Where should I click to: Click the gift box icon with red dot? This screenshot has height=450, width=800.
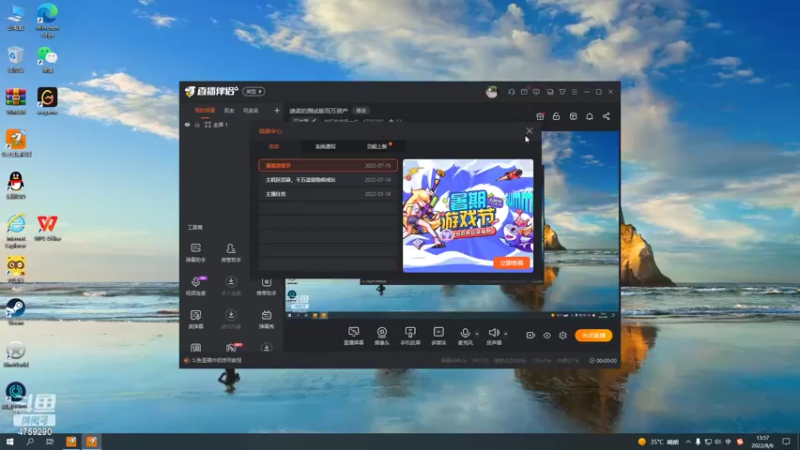540,116
